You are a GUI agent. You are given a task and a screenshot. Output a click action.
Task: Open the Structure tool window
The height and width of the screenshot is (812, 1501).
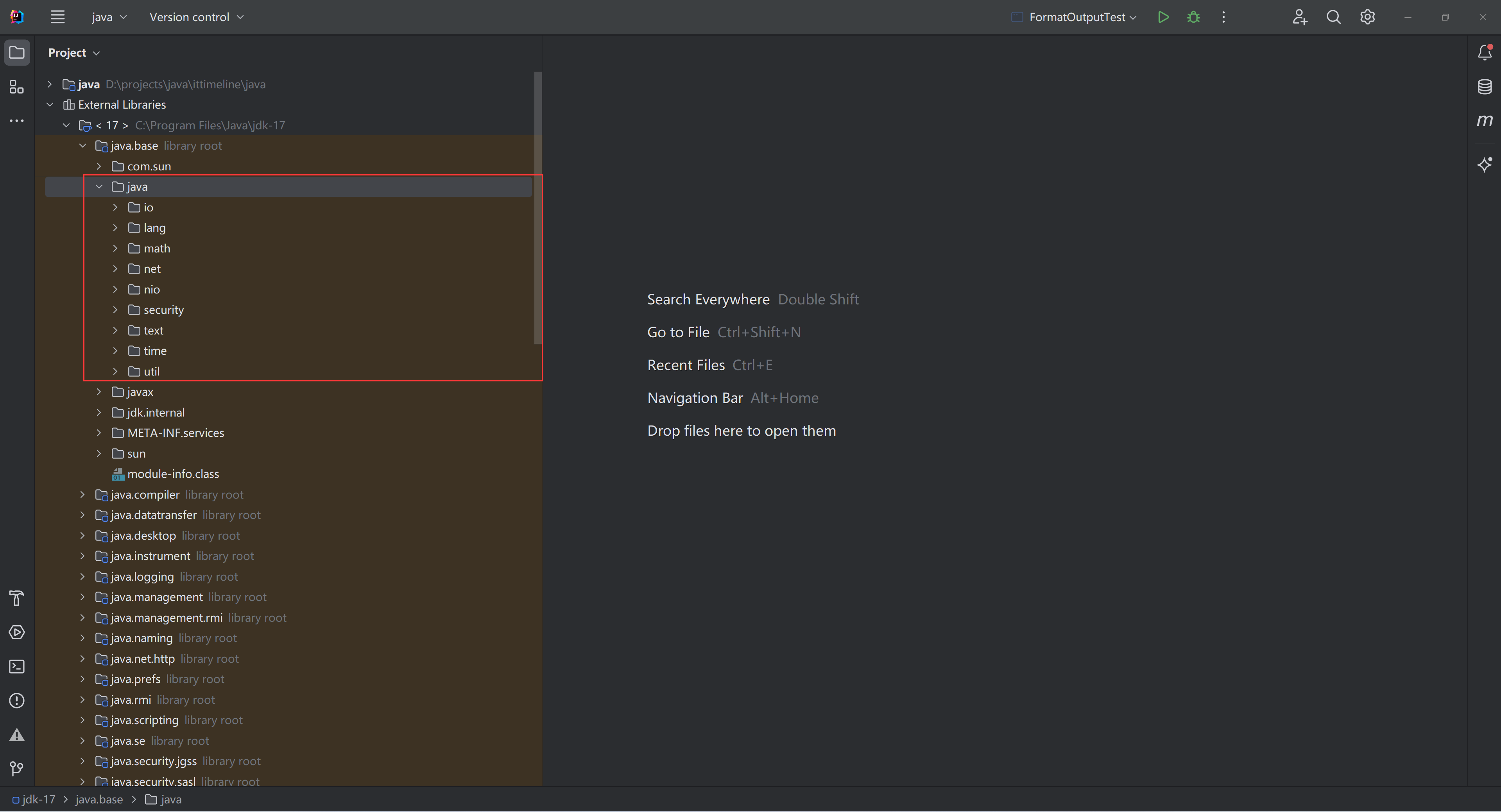17,87
